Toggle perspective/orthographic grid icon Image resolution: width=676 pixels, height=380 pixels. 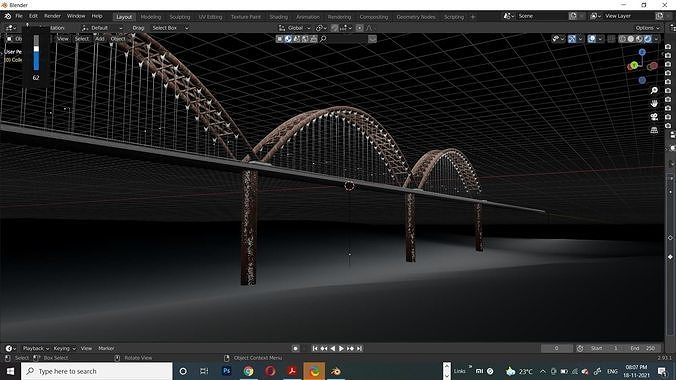click(x=654, y=130)
